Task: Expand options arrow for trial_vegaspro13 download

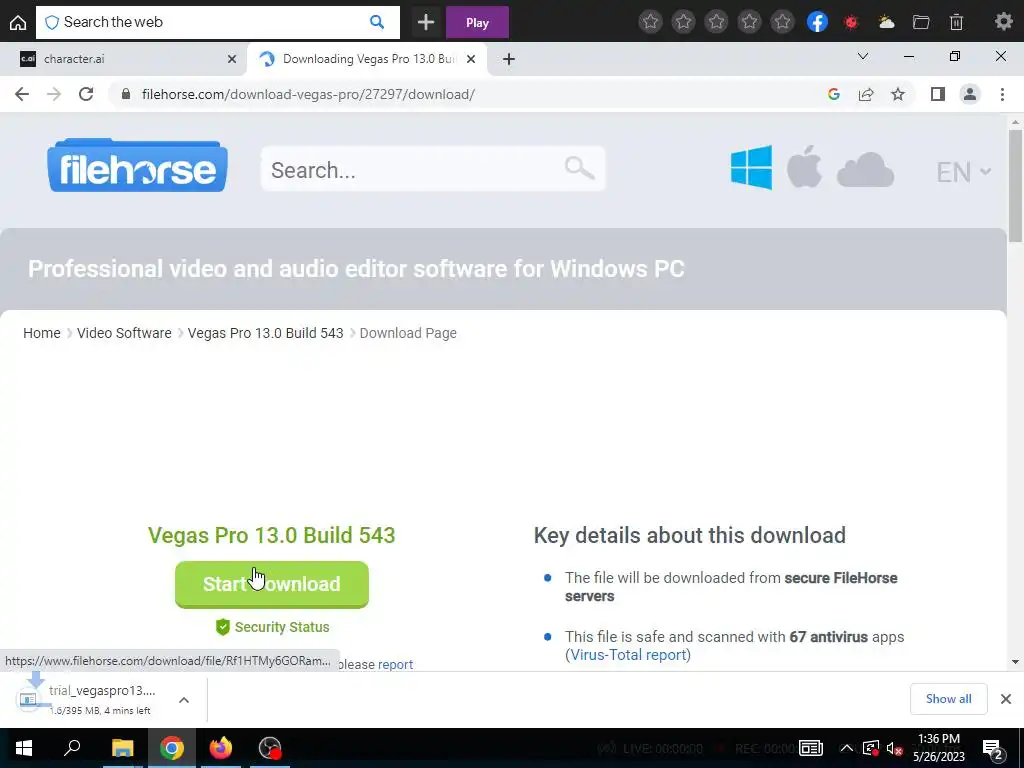Action: pyautogui.click(x=184, y=700)
